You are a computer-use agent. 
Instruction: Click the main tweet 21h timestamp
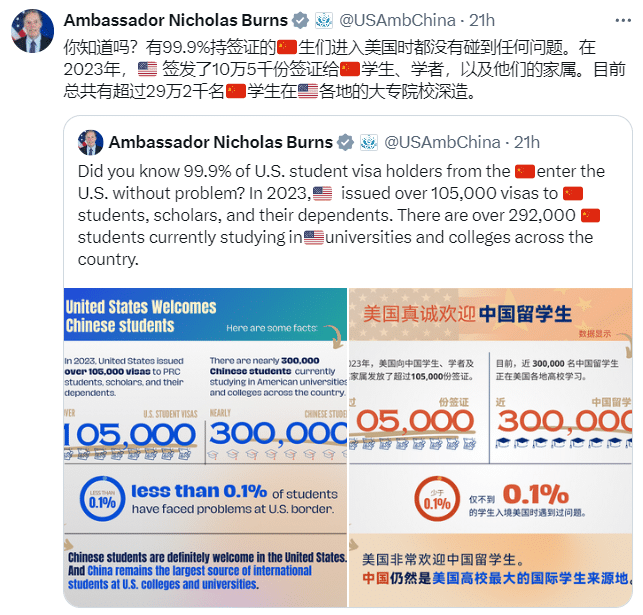(x=482, y=20)
